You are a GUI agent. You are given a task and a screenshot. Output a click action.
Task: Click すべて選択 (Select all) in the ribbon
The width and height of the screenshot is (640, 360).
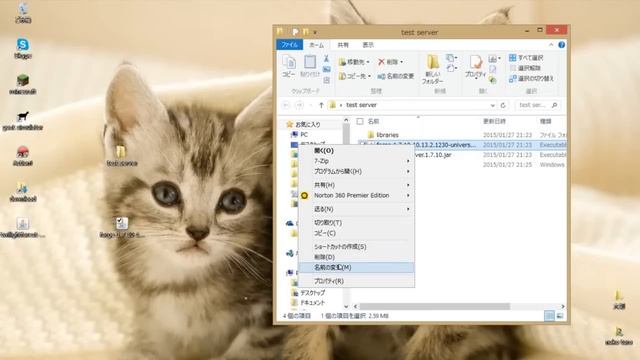(526, 58)
